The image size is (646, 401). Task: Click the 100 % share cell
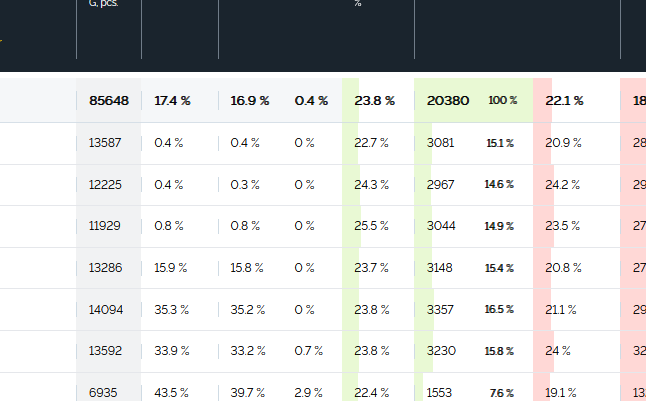[503, 100]
